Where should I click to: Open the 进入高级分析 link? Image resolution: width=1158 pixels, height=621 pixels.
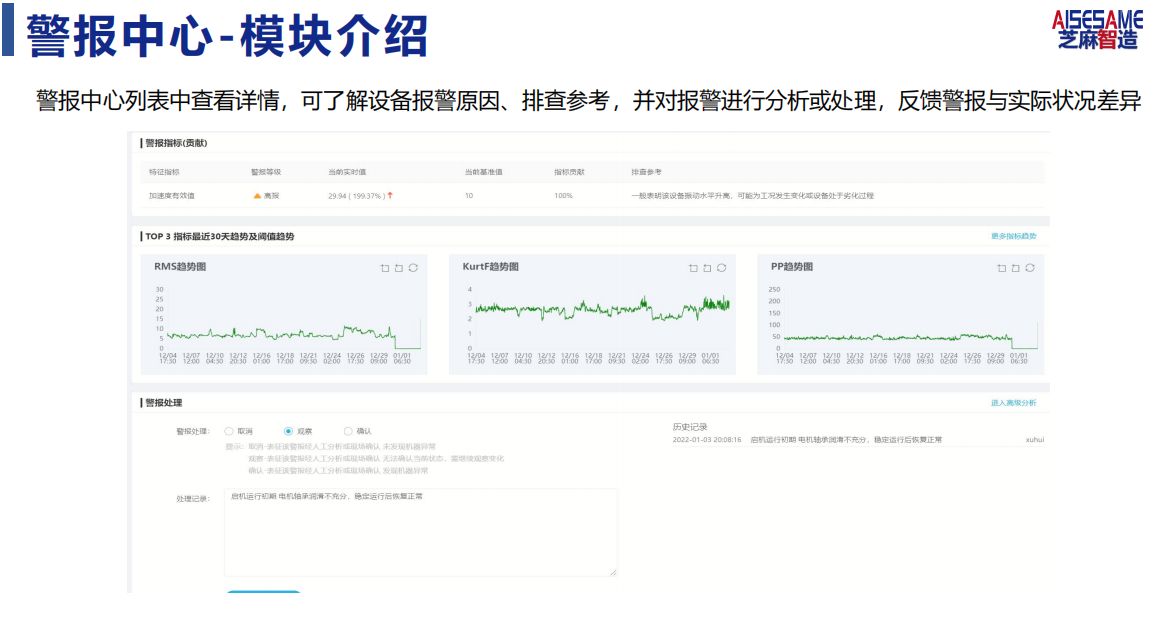point(1013,402)
